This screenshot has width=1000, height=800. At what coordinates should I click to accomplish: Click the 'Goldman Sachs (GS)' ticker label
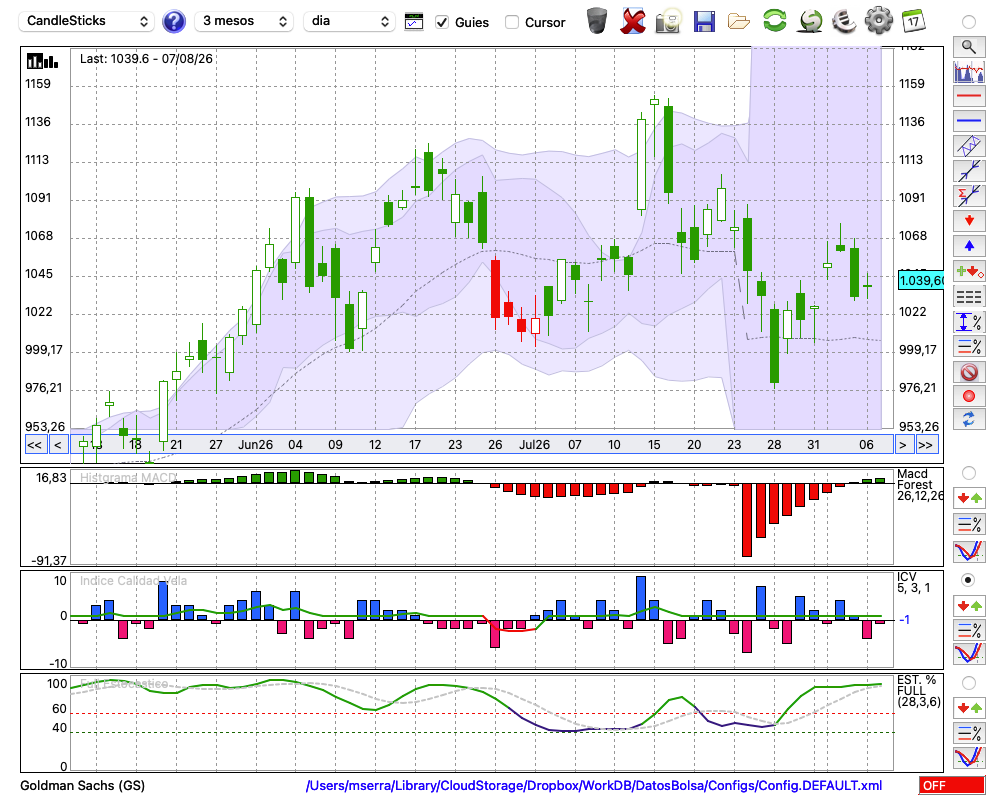[82, 785]
